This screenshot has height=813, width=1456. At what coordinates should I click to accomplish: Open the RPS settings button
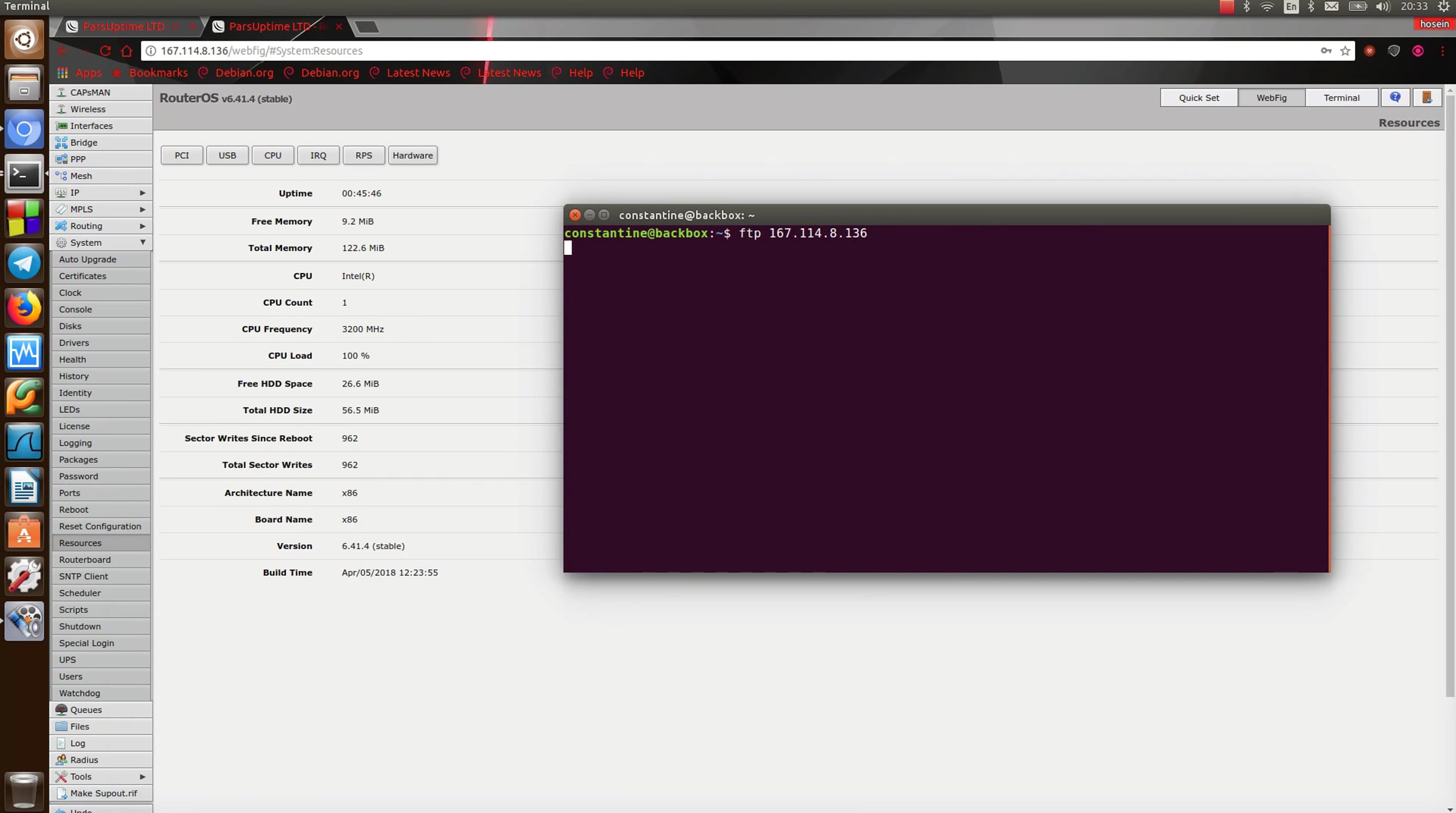point(363,155)
